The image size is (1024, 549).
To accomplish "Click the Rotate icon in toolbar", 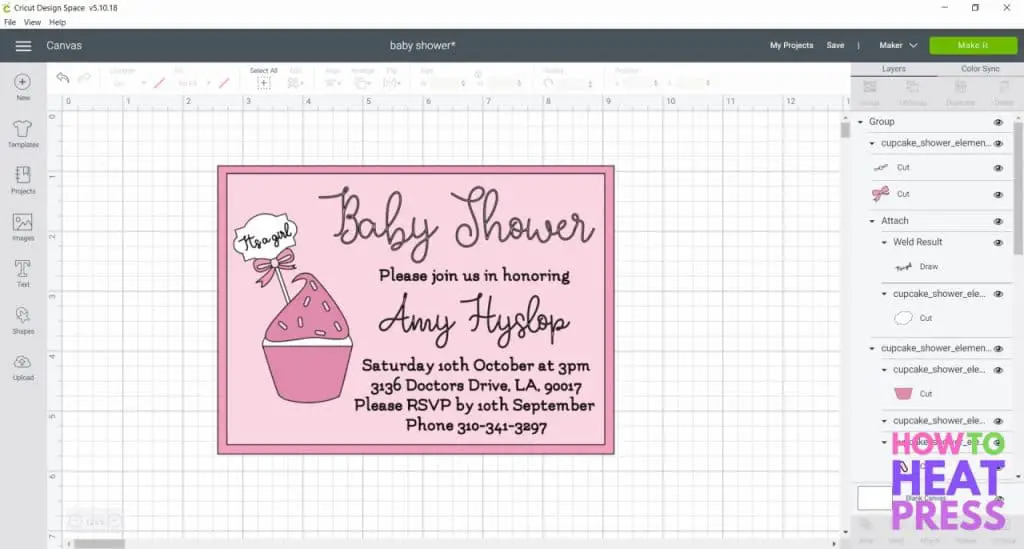I will [x=549, y=83].
